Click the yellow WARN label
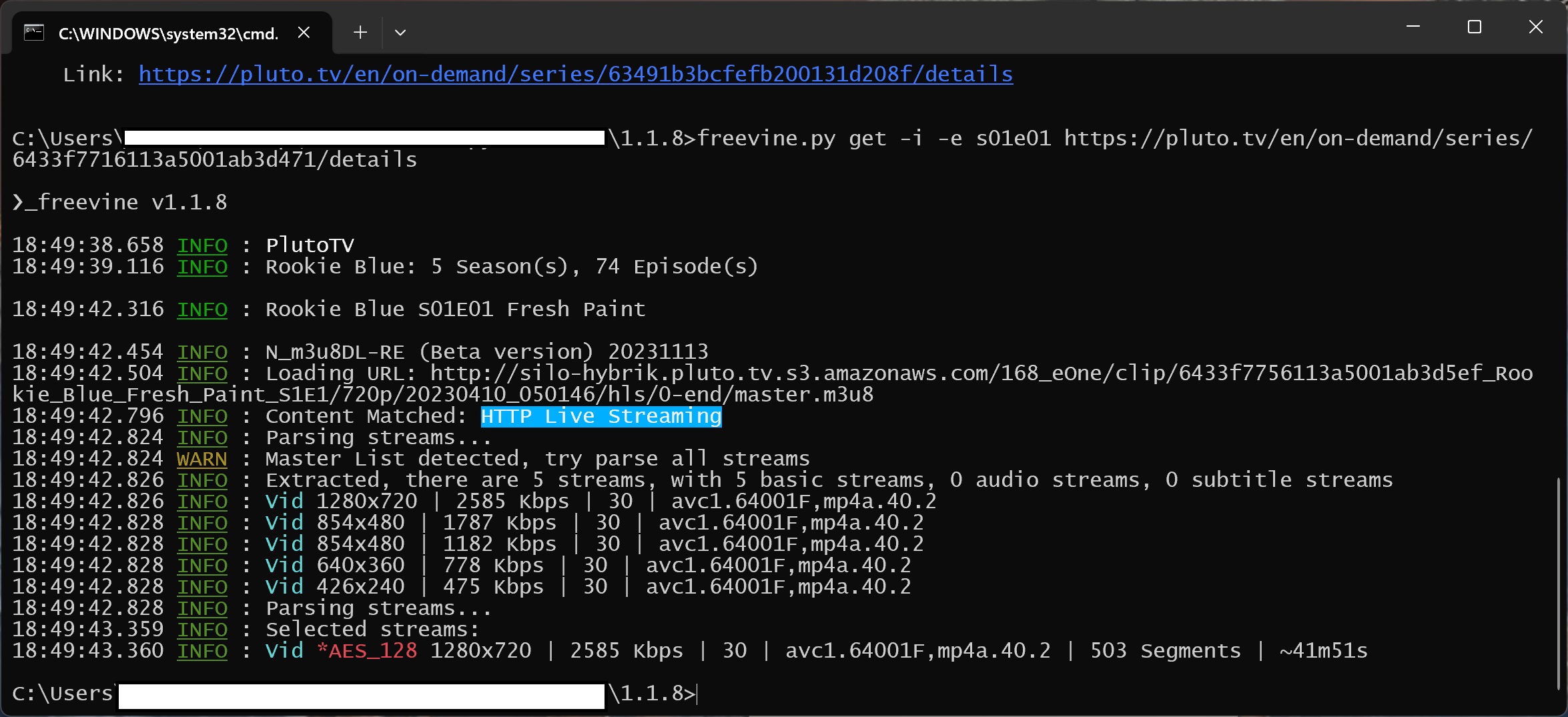 point(202,459)
